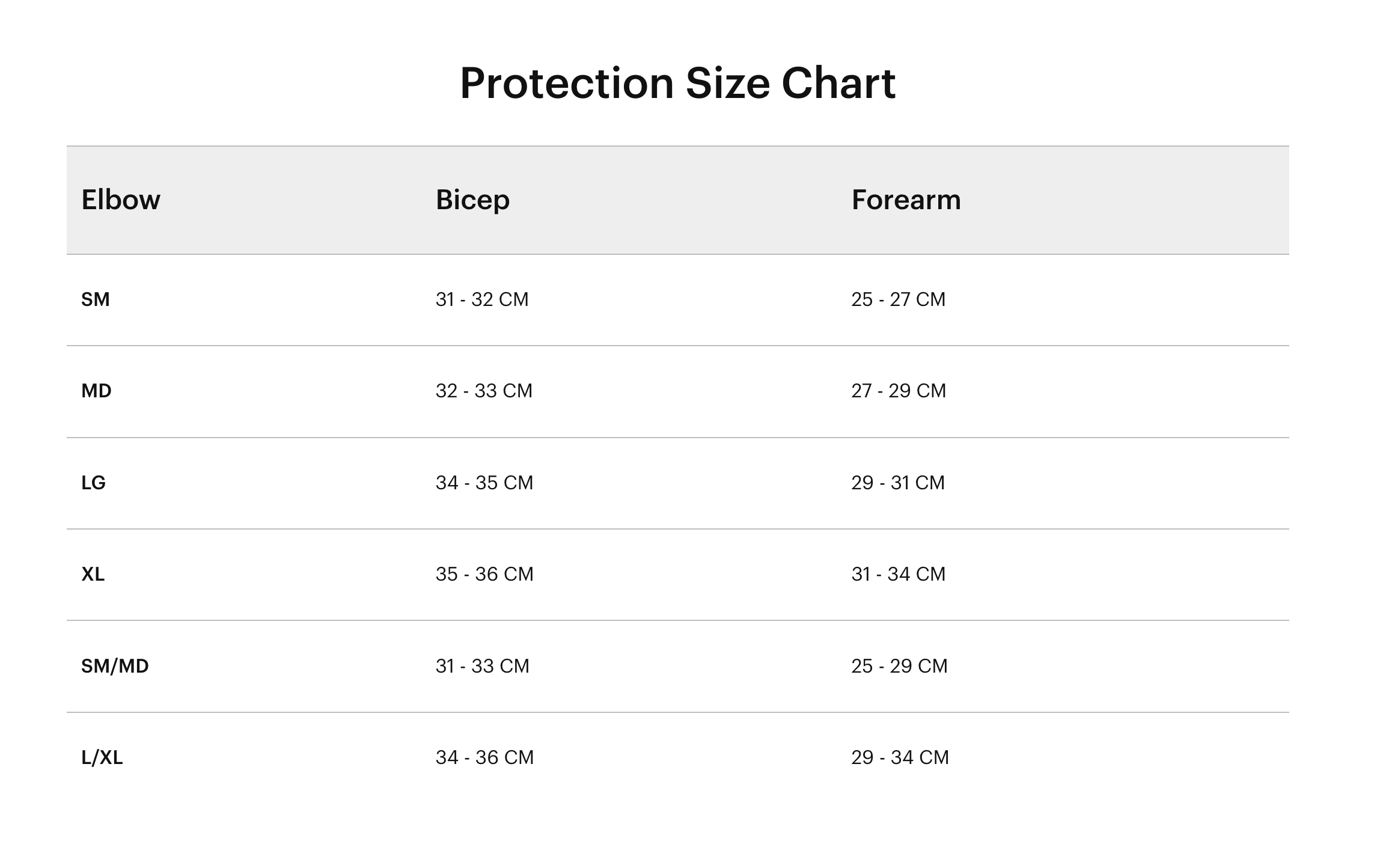Click the Protection Size Chart title
Image resolution: width=1374 pixels, height=868 pixels.
tap(677, 83)
